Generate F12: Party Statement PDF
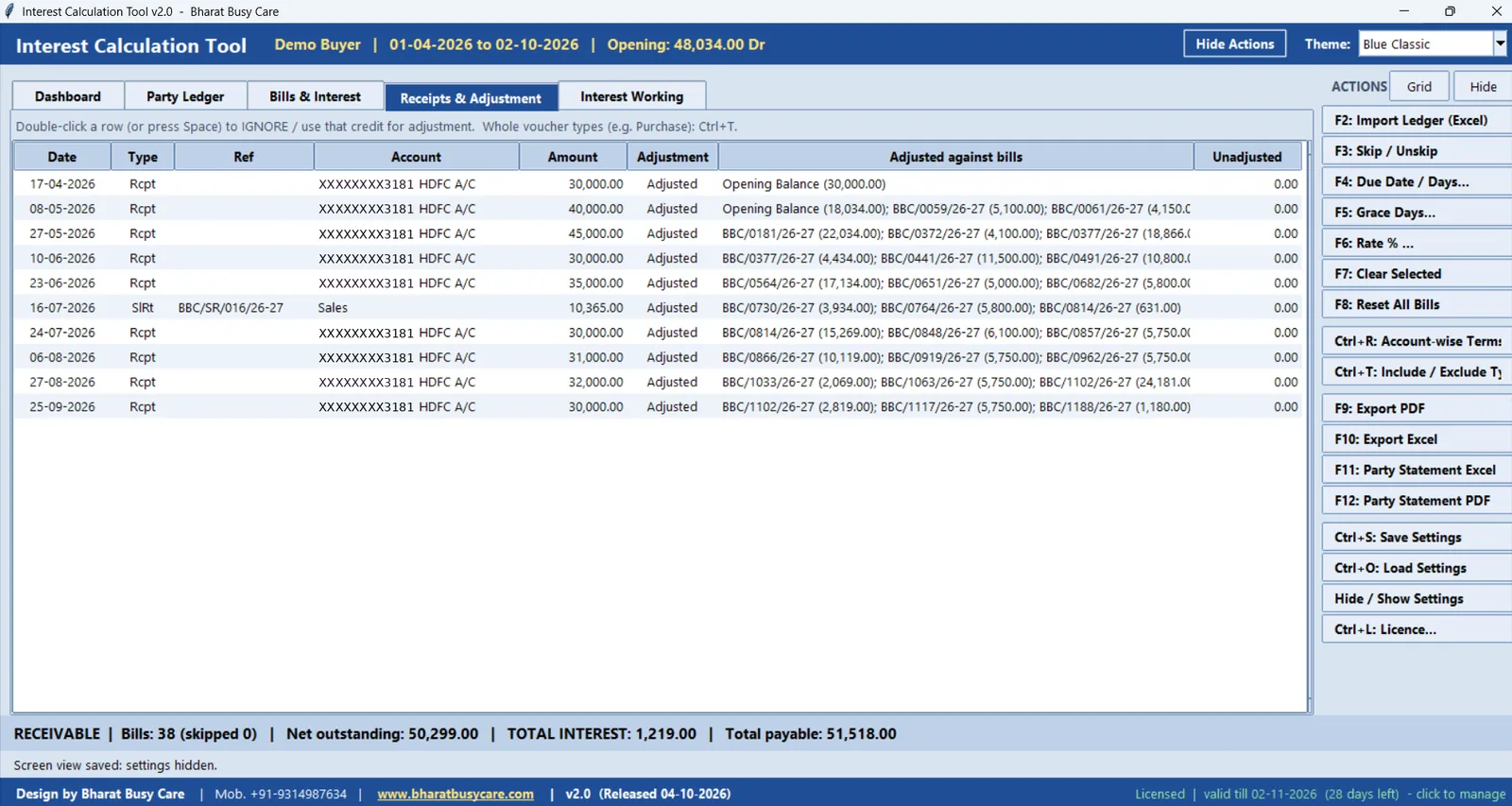Viewport: 1512px width, 806px height. [x=1417, y=501]
